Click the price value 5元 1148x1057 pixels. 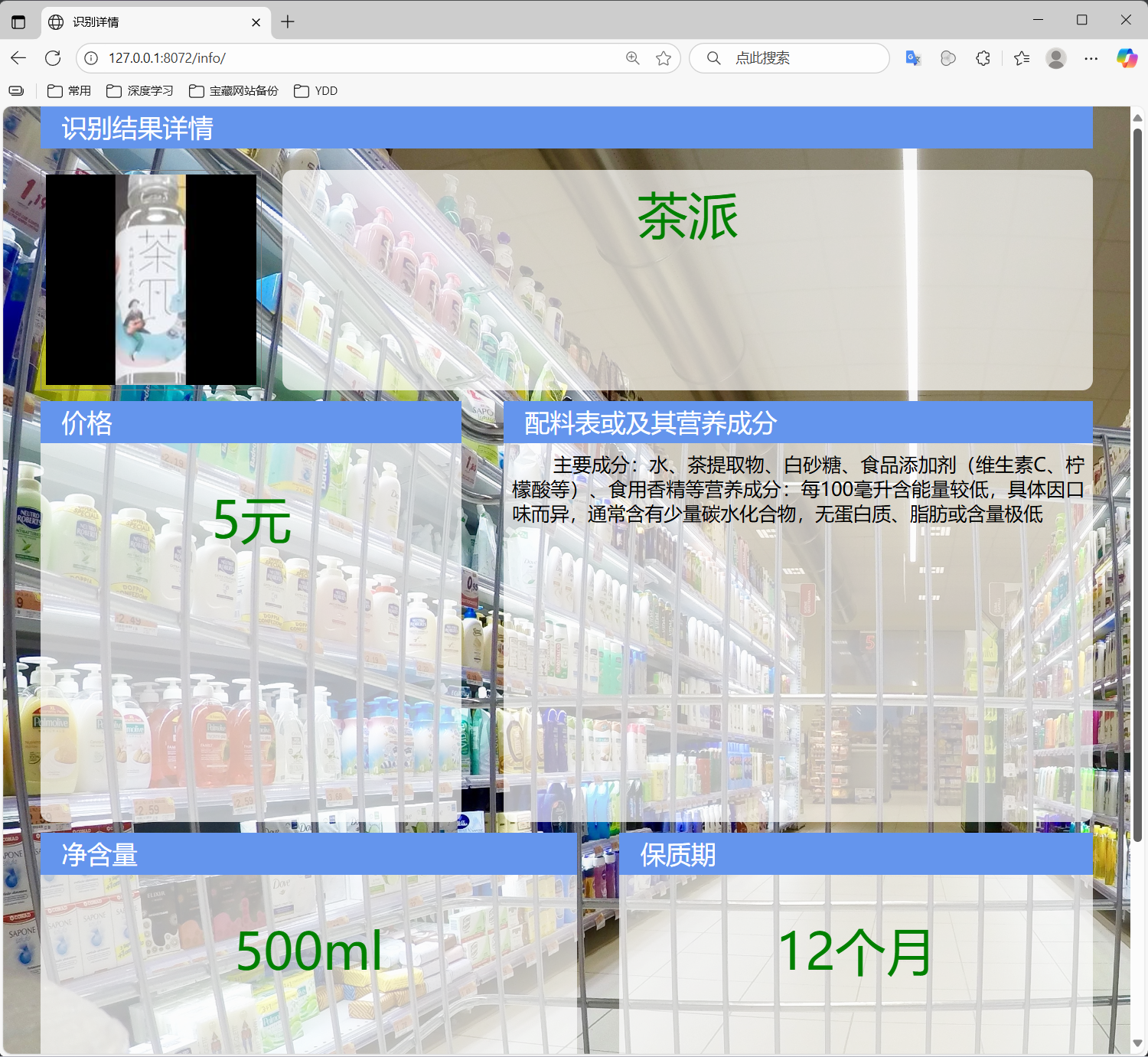click(252, 521)
